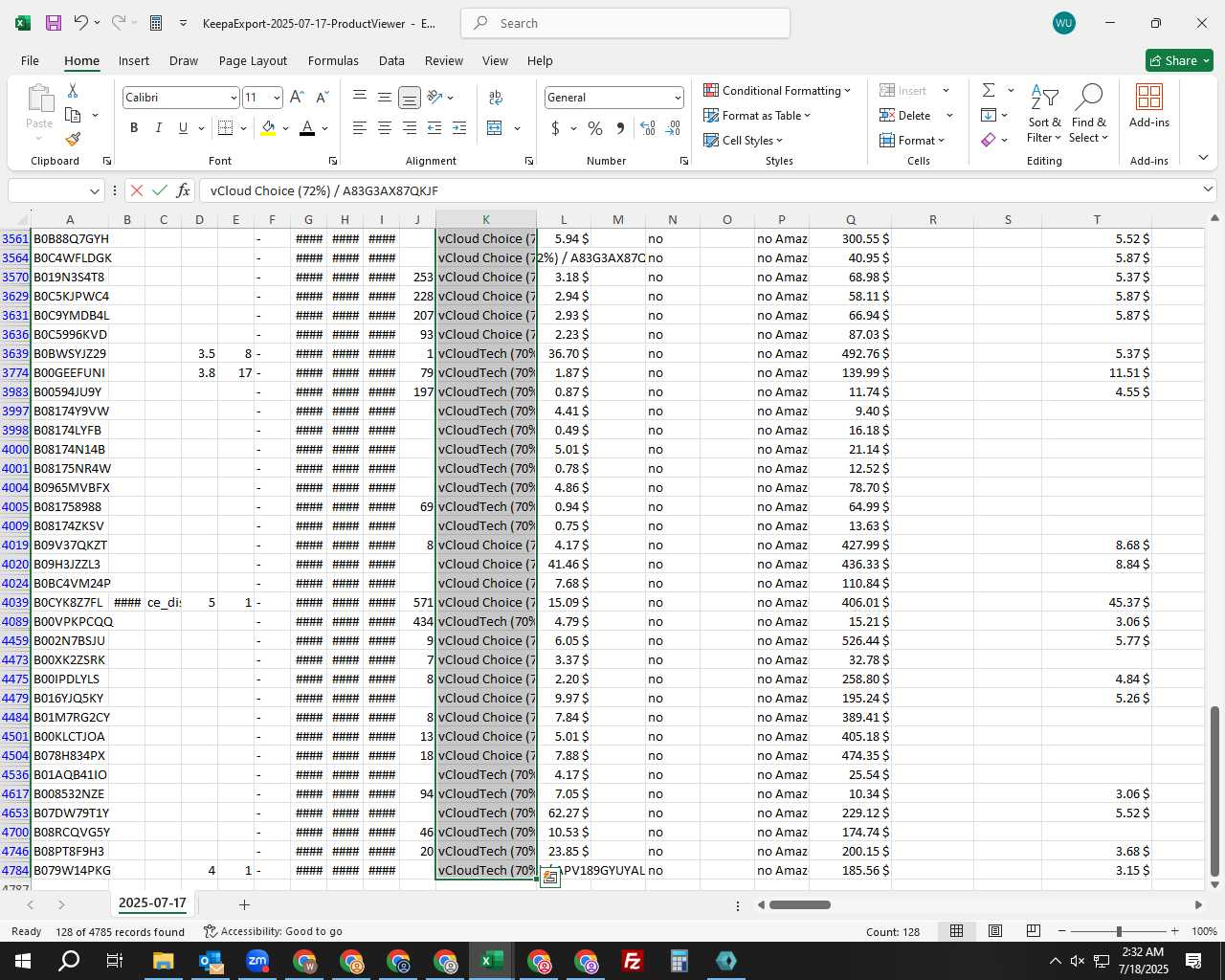Open the Data ribbon tab
The width and height of the screenshot is (1225, 980).
pos(391,60)
